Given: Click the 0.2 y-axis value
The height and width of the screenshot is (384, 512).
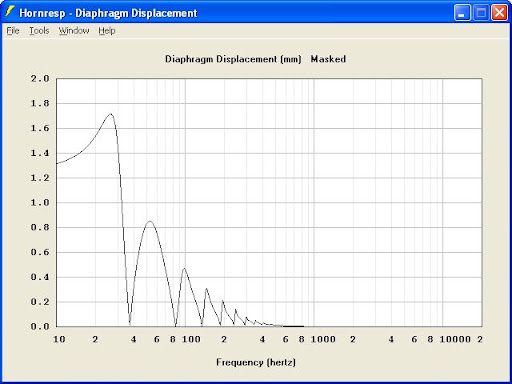Looking at the screenshot, I should click(x=40, y=302).
